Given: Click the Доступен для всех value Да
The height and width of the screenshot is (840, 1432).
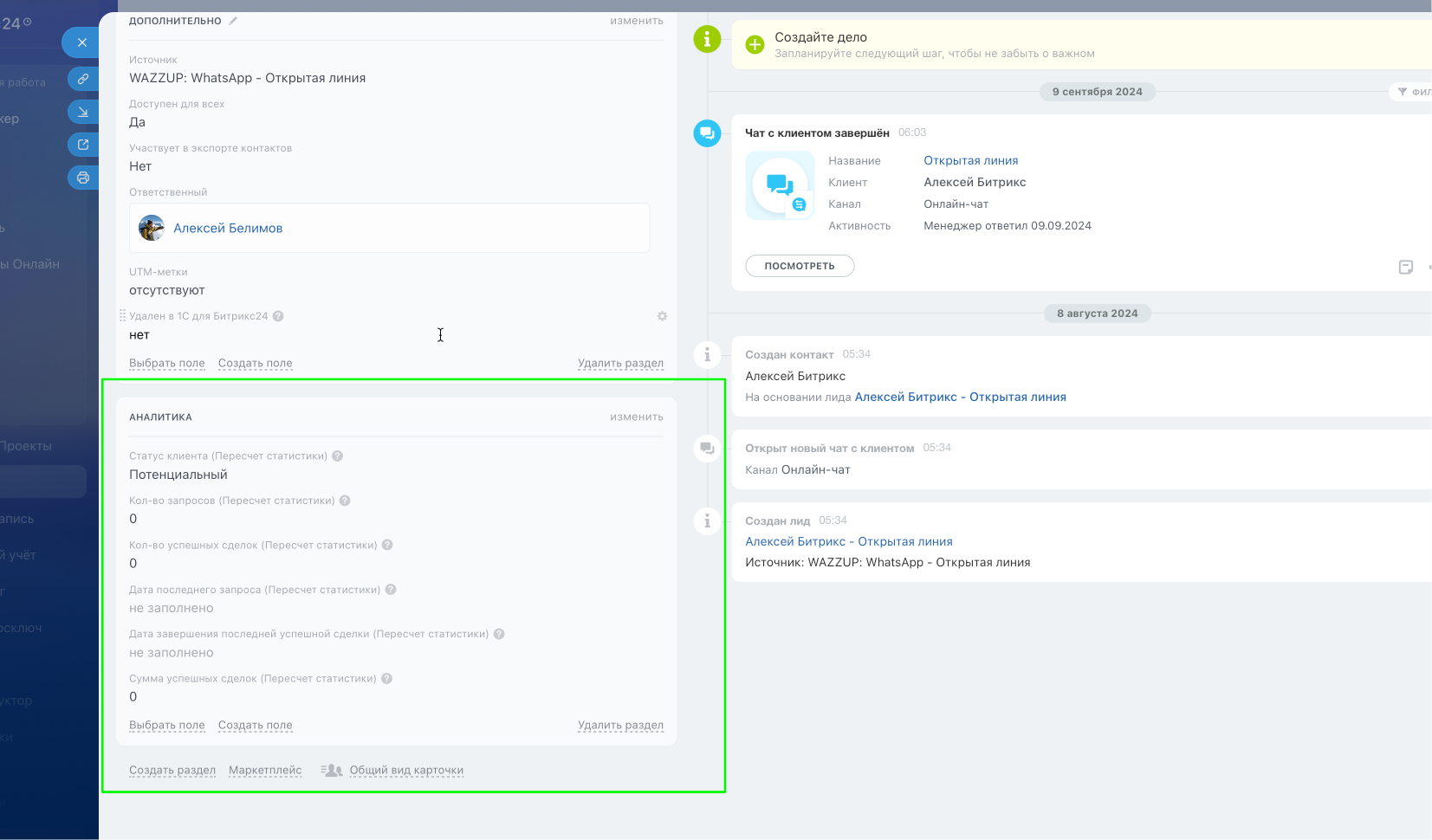Looking at the screenshot, I should 138,123.
